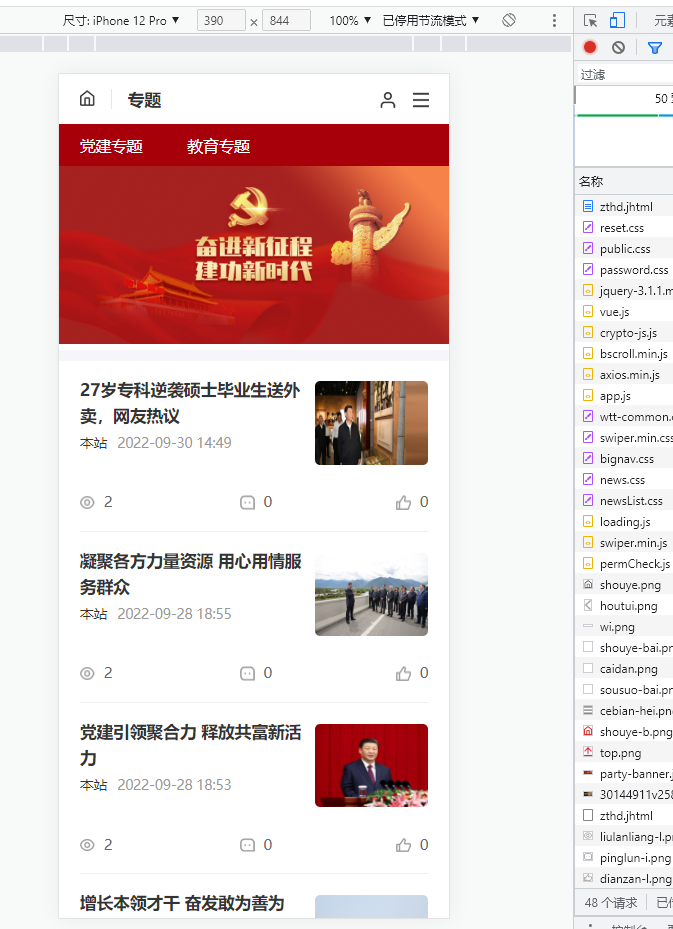Toggle the network filter funnel icon

coord(655,48)
